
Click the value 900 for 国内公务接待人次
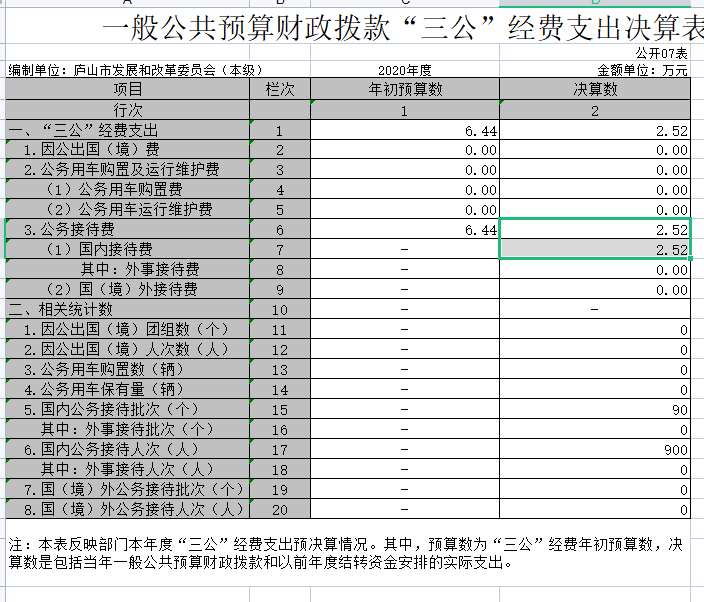click(x=594, y=450)
